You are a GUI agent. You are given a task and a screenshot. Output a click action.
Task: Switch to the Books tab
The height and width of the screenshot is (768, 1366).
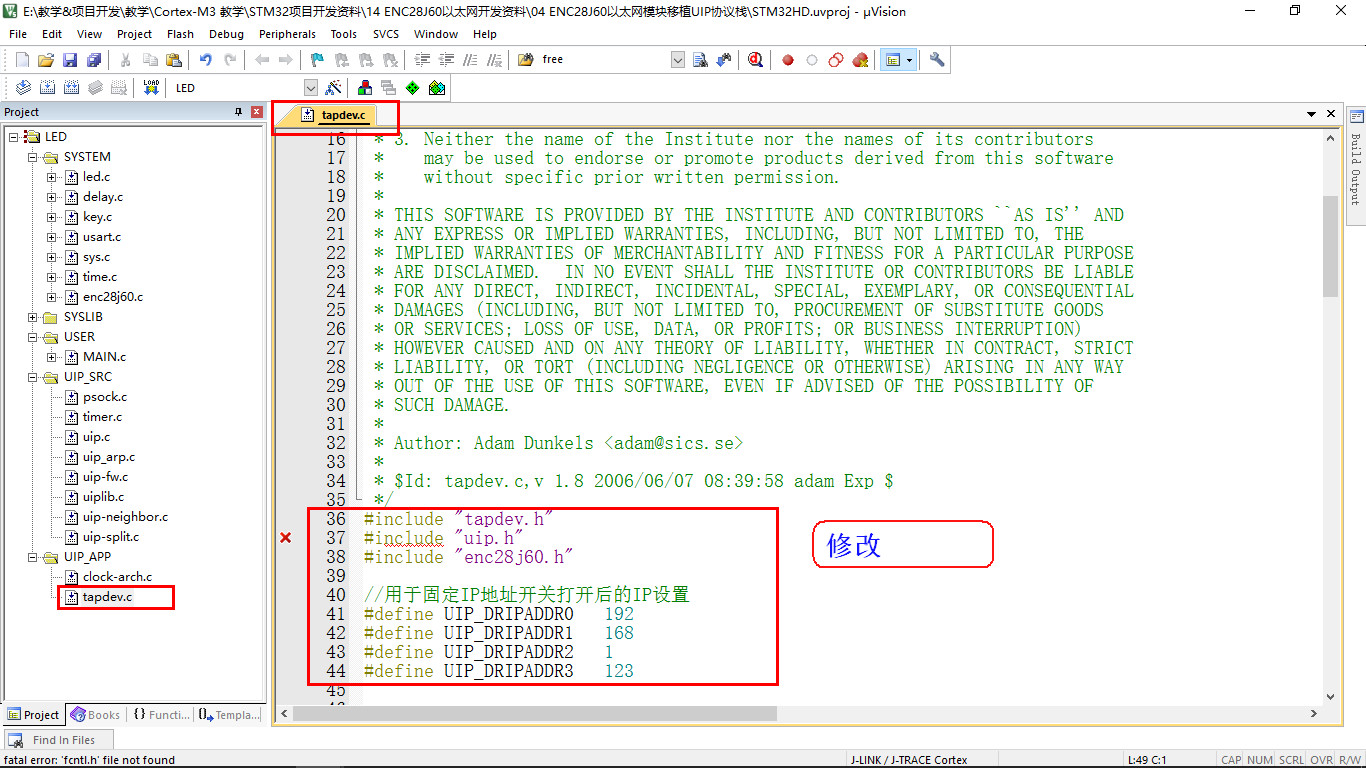[96, 715]
